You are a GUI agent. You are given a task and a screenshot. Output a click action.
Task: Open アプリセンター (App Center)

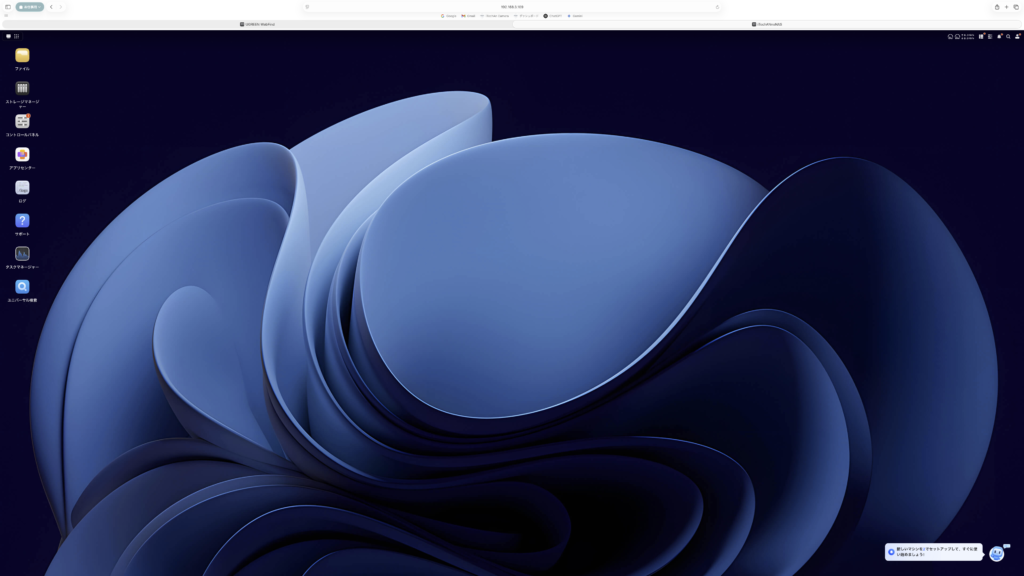22,155
